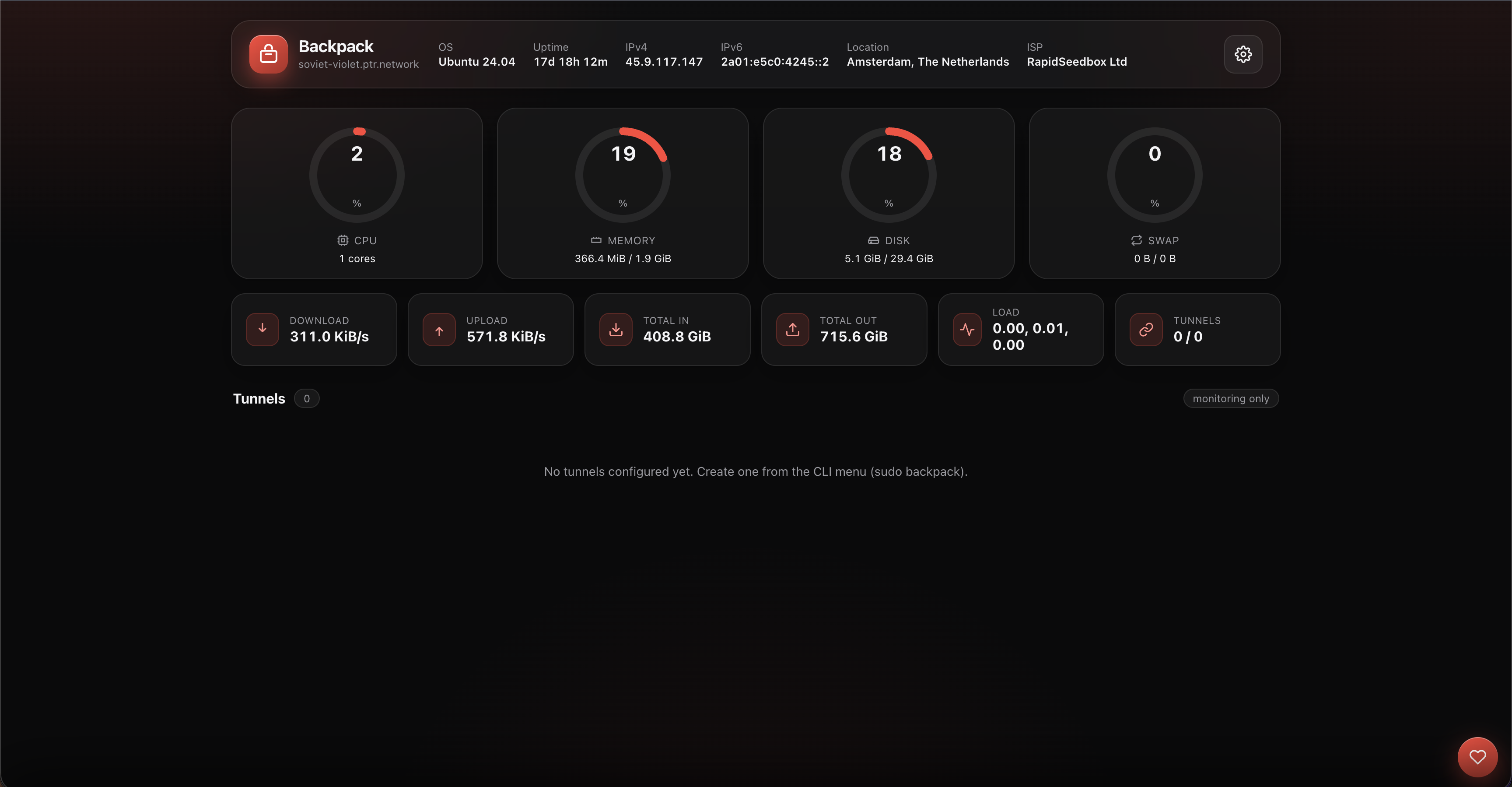Click hostname soviet-violet.ptr.network
The width and height of the screenshot is (1512, 787).
point(359,64)
